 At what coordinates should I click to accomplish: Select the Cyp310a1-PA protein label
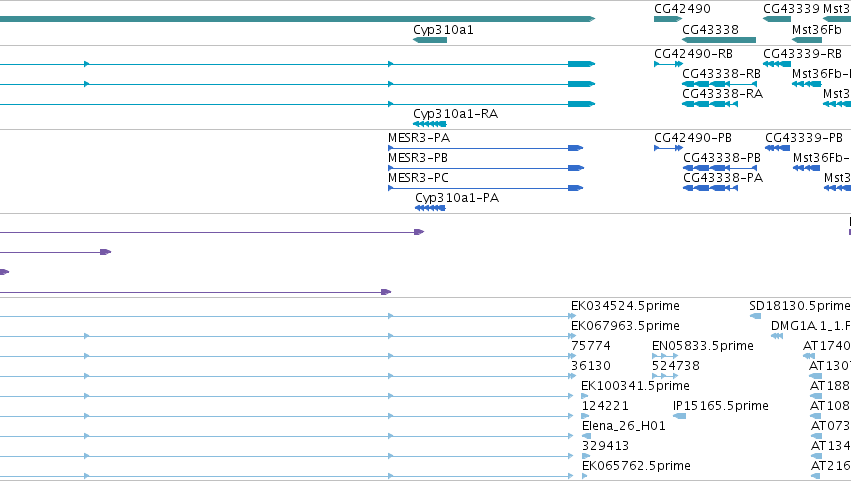point(457,198)
